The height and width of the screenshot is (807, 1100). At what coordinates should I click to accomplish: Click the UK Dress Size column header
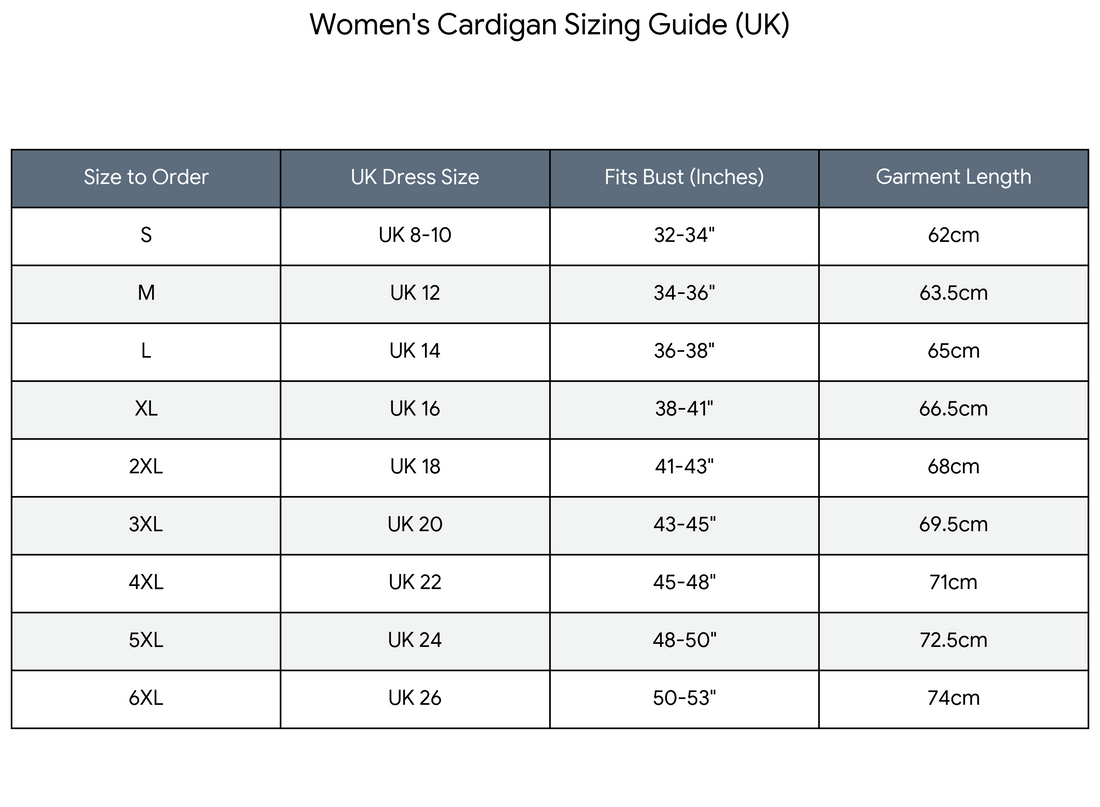click(x=415, y=178)
